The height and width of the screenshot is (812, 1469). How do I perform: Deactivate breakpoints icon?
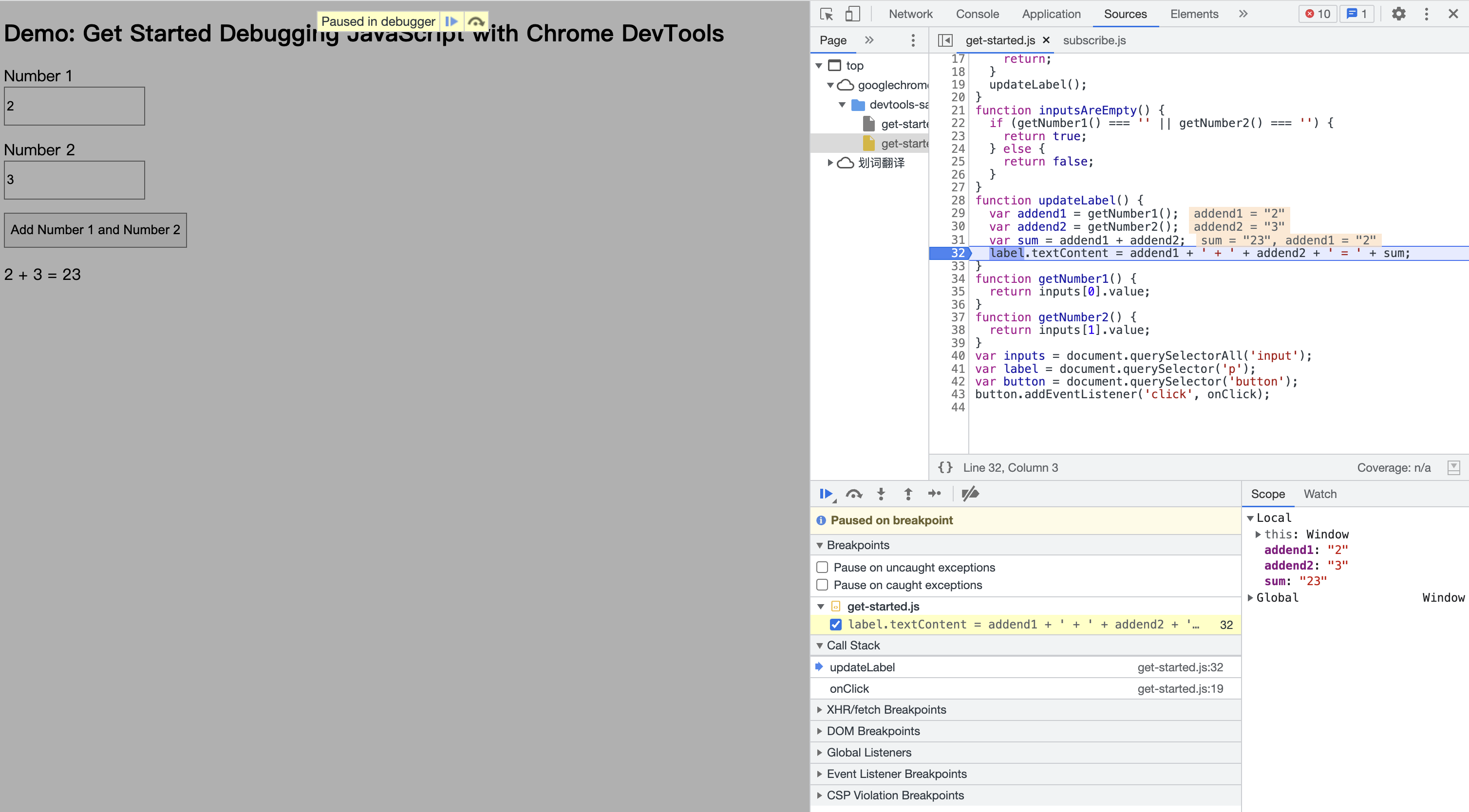click(970, 494)
